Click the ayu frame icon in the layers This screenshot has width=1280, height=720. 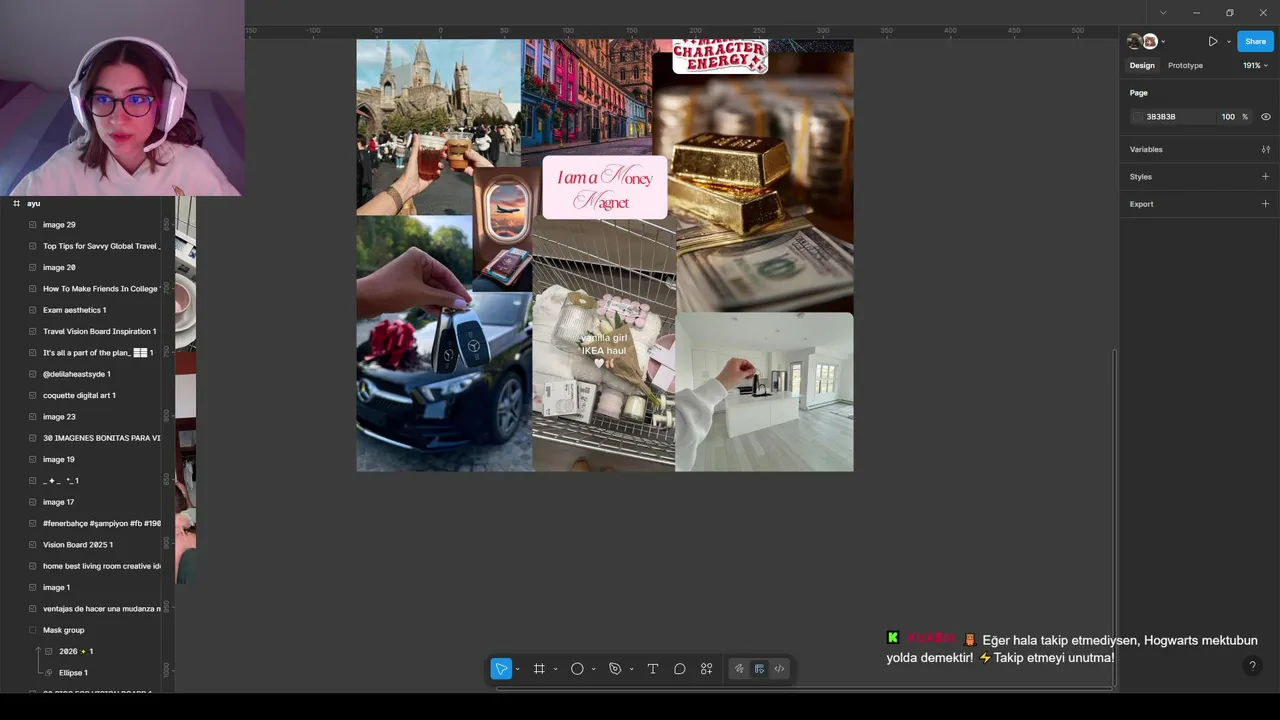pos(16,203)
